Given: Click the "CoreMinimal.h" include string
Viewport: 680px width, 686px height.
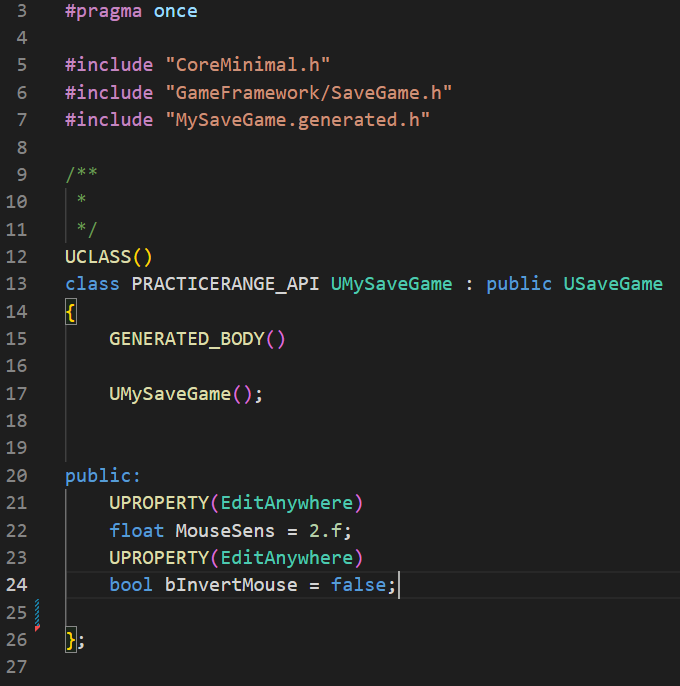Looking at the screenshot, I should (x=248, y=65).
